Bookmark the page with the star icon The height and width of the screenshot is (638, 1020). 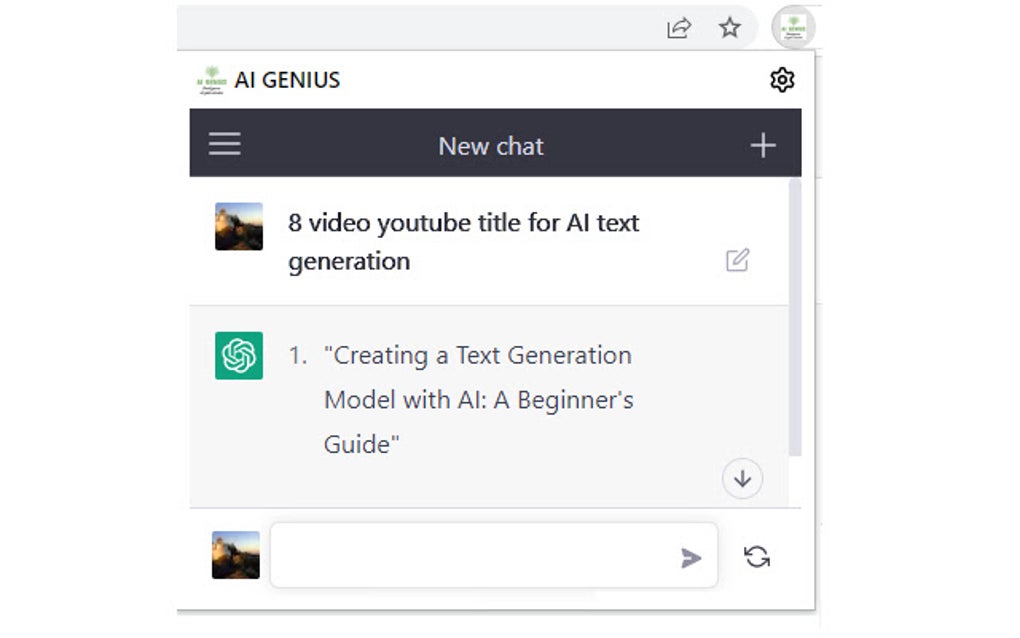pyautogui.click(x=730, y=29)
